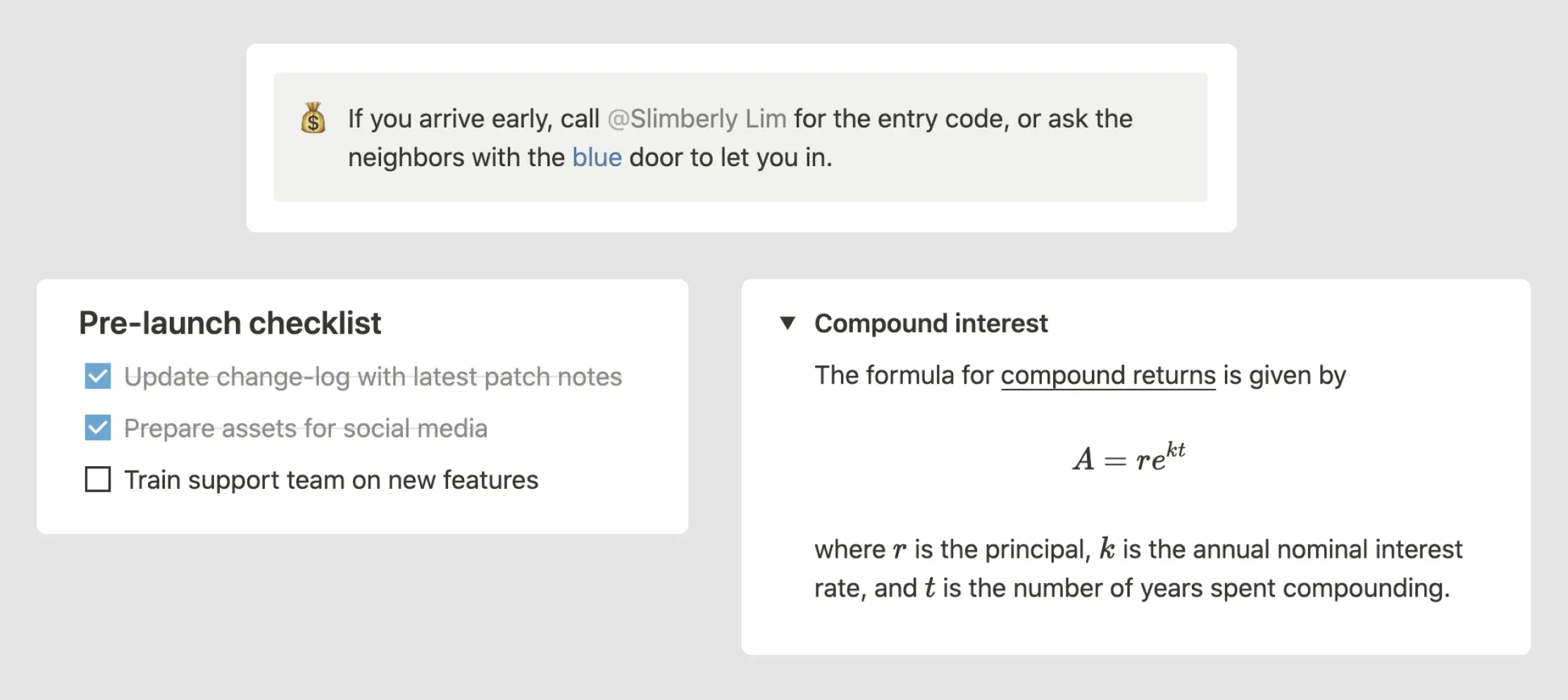Click the 'compound returns' underlined link

(x=1108, y=375)
